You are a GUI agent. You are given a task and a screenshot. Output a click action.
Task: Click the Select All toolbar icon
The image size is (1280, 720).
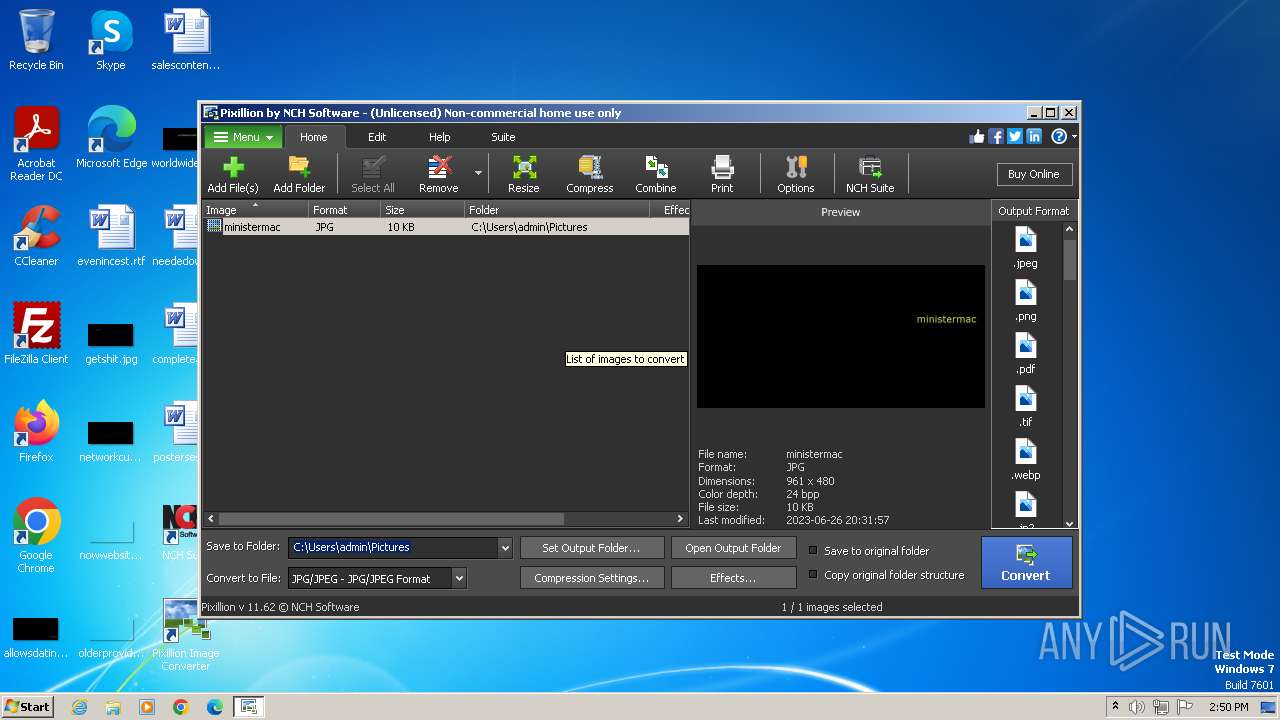pos(373,174)
